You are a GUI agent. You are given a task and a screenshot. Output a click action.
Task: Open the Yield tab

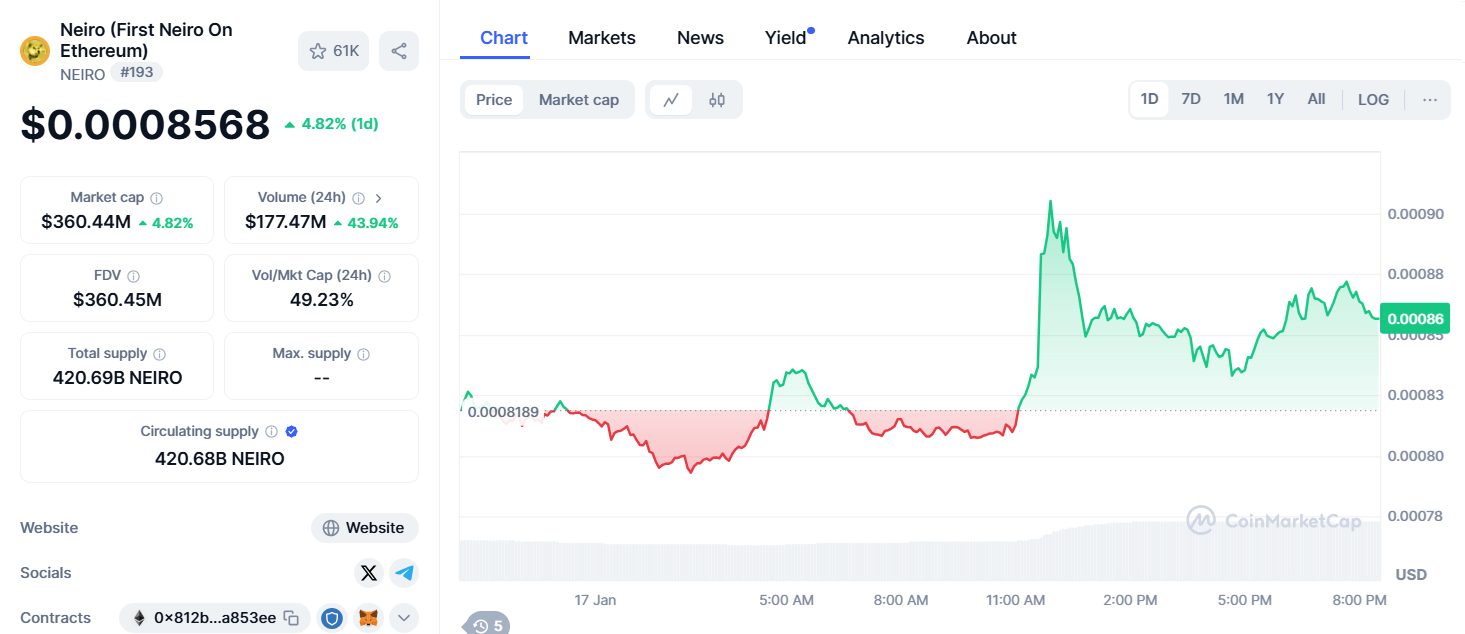tap(786, 38)
